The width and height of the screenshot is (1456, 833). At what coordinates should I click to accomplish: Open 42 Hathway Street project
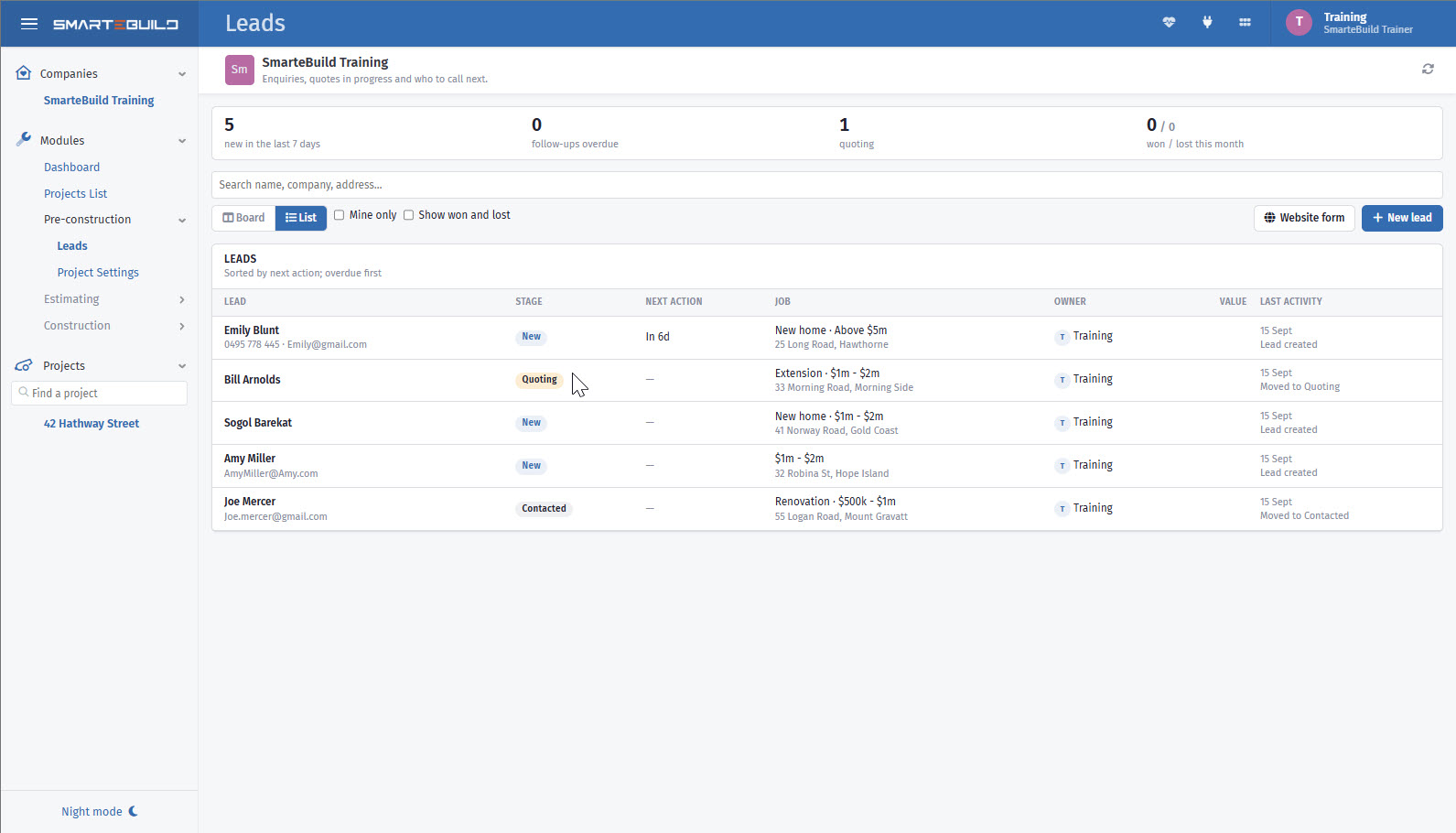click(92, 424)
